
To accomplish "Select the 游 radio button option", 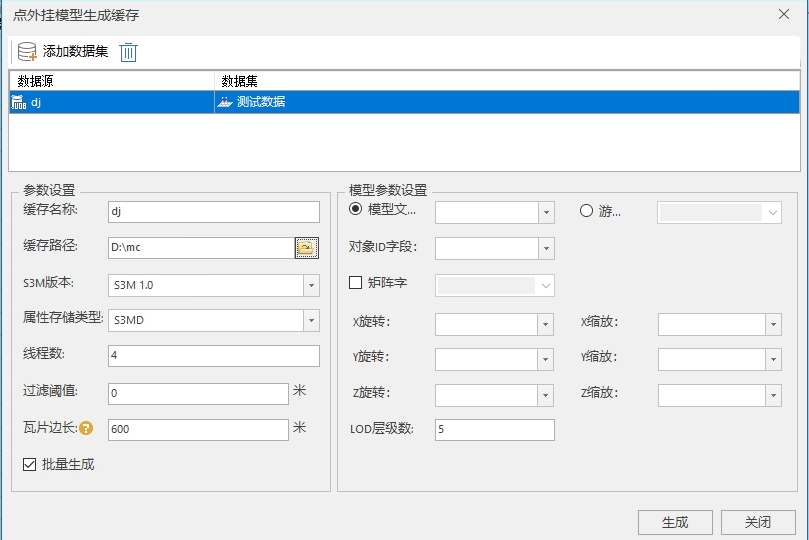I will pos(587,210).
